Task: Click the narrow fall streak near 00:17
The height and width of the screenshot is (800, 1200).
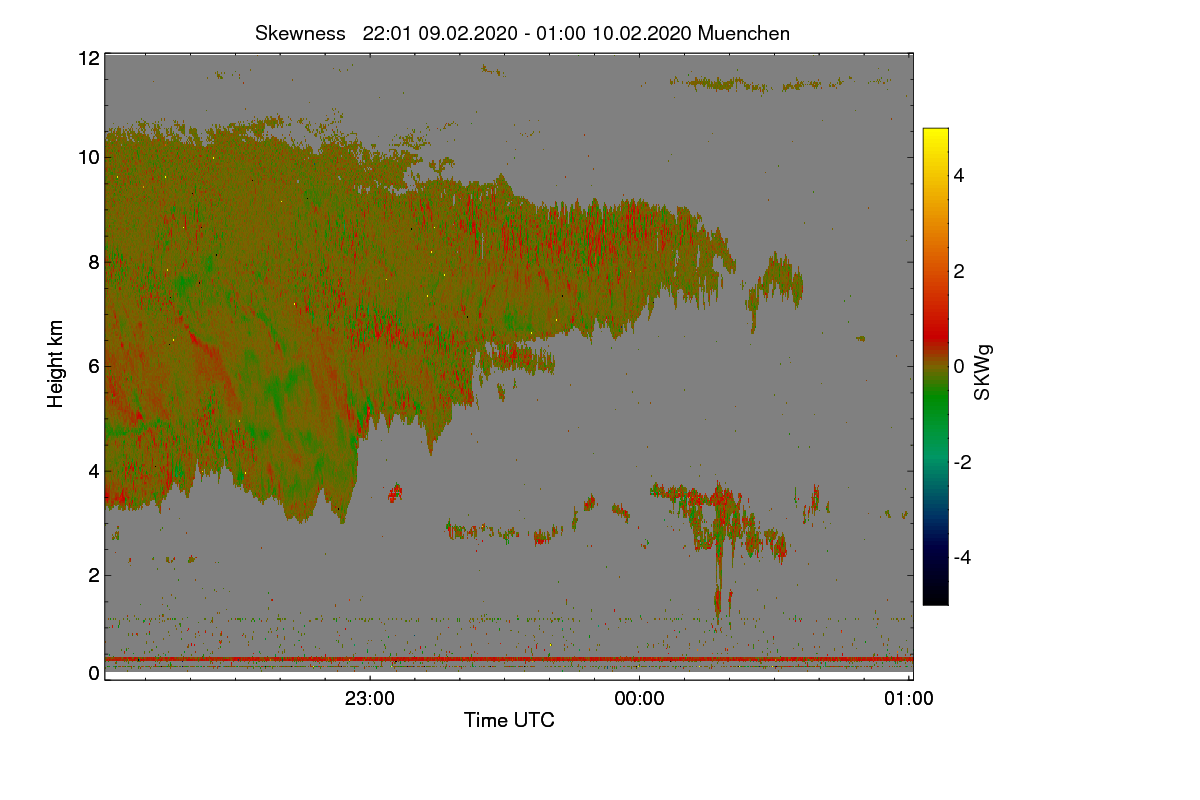Action: (x=718, y=582)
